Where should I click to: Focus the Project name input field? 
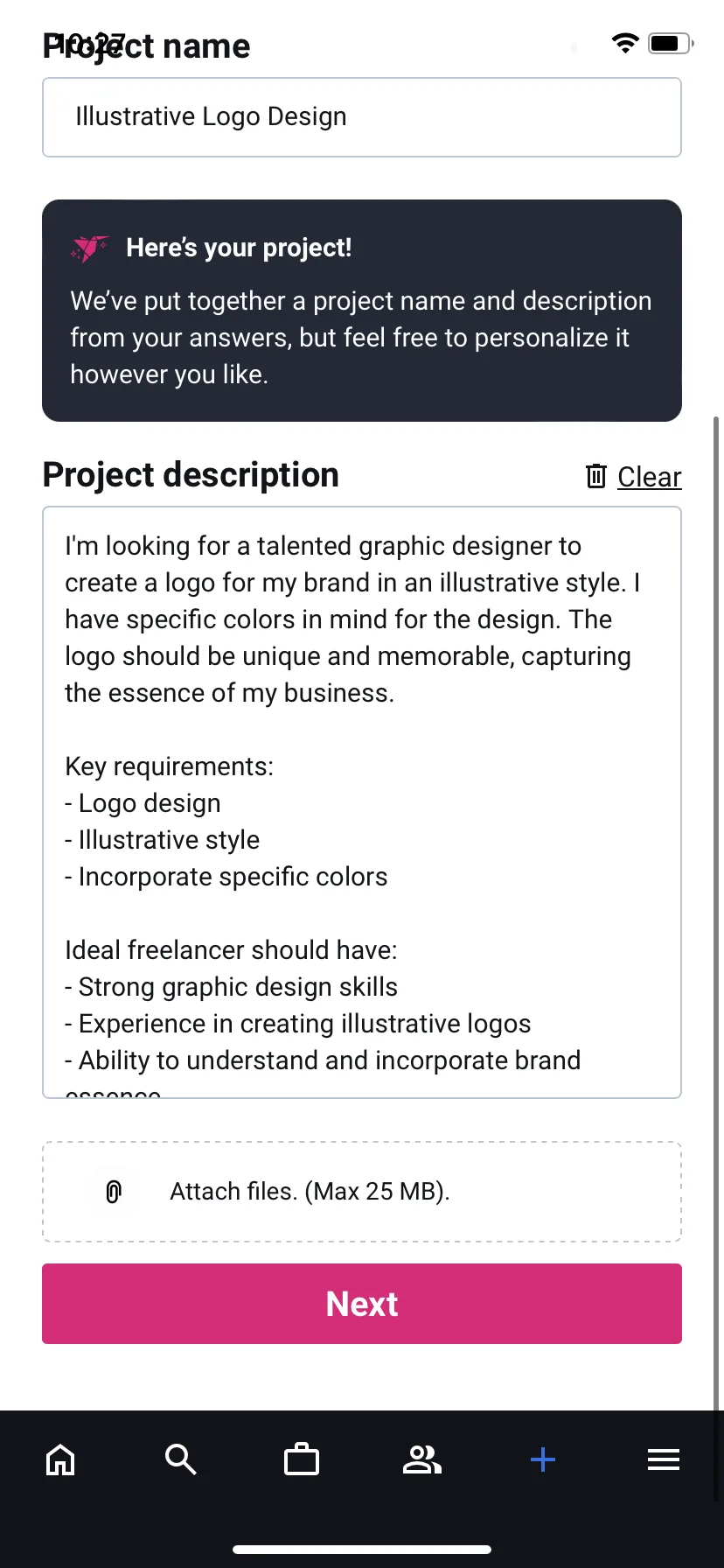click(362, 117)
